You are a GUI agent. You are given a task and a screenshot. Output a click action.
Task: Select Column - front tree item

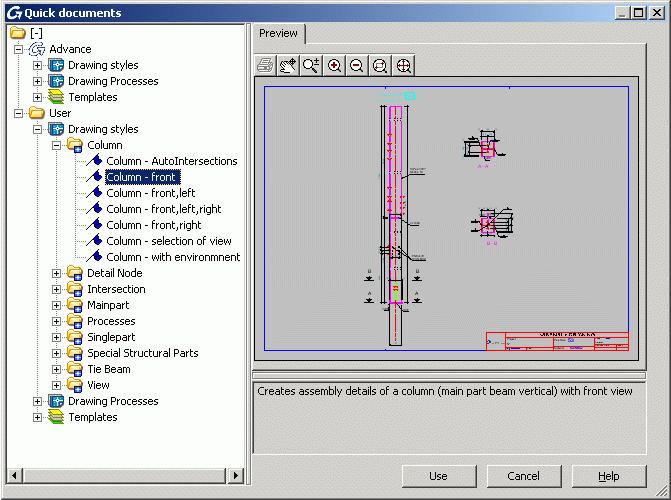coord(143,177)
